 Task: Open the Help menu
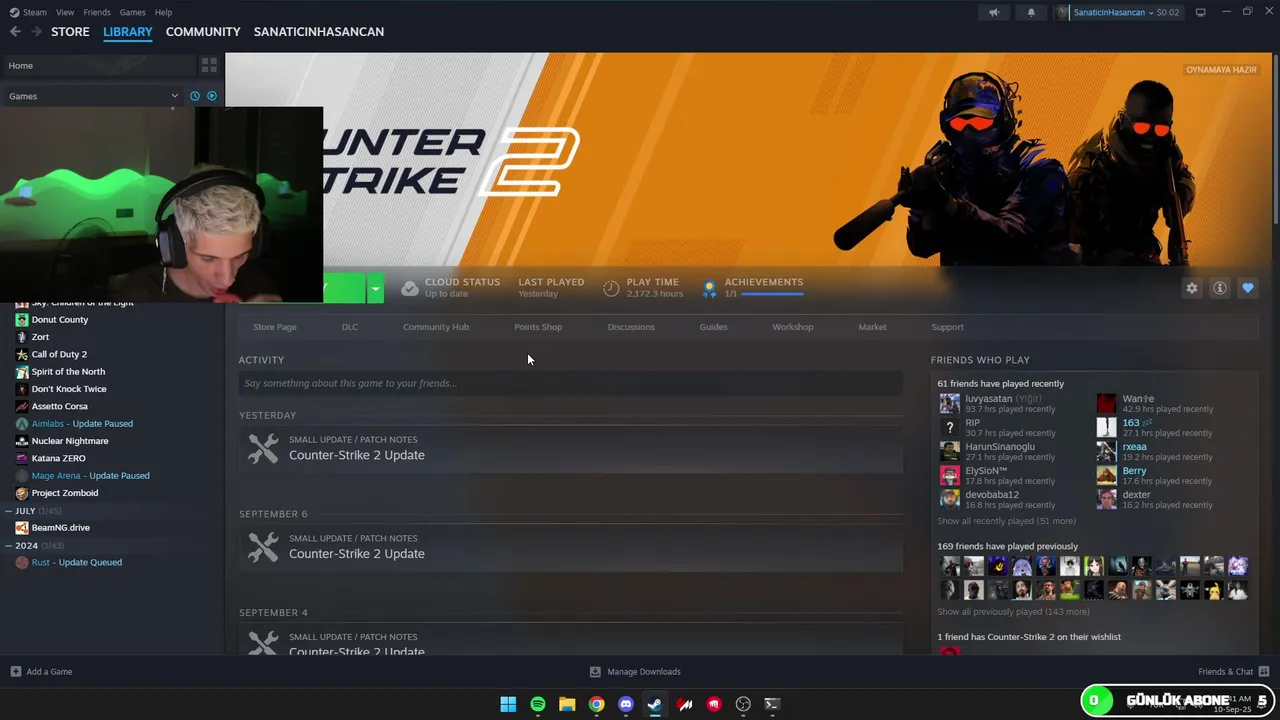tap(163, 12)
